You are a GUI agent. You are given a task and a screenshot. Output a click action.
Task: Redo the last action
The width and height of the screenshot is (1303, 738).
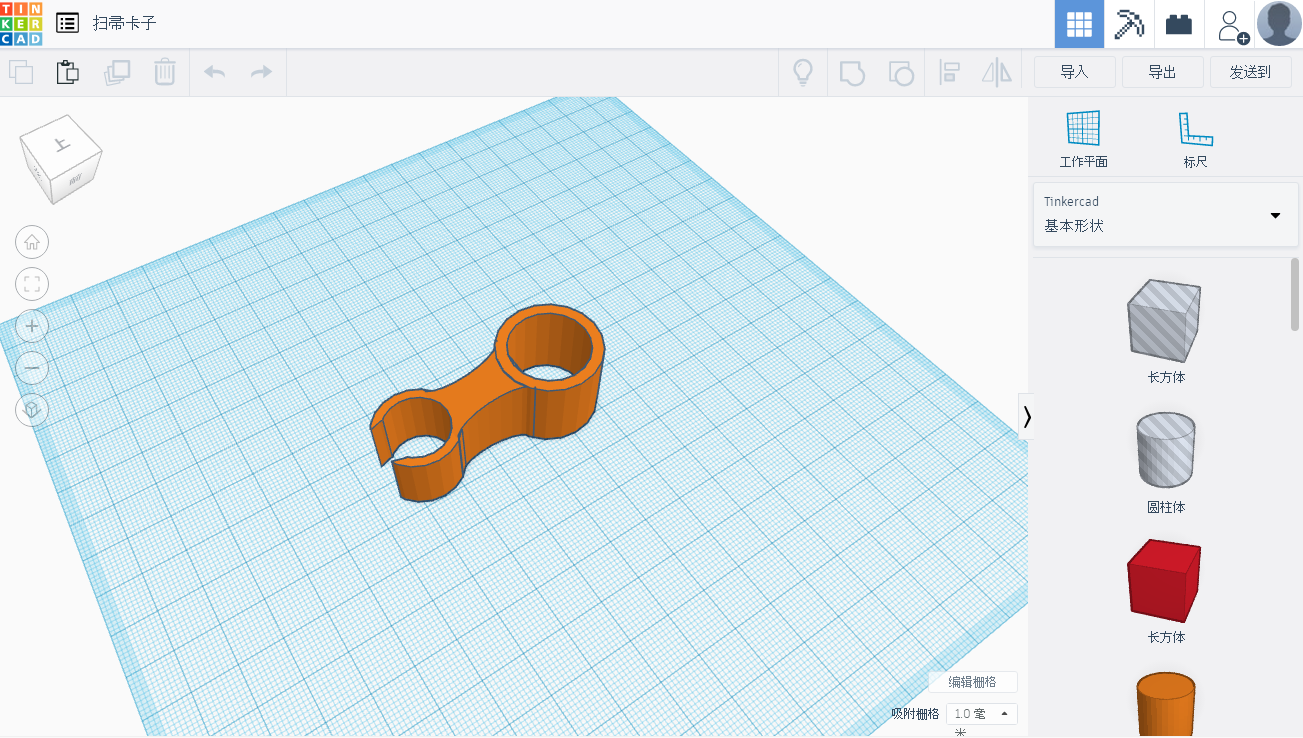point(261,72)
